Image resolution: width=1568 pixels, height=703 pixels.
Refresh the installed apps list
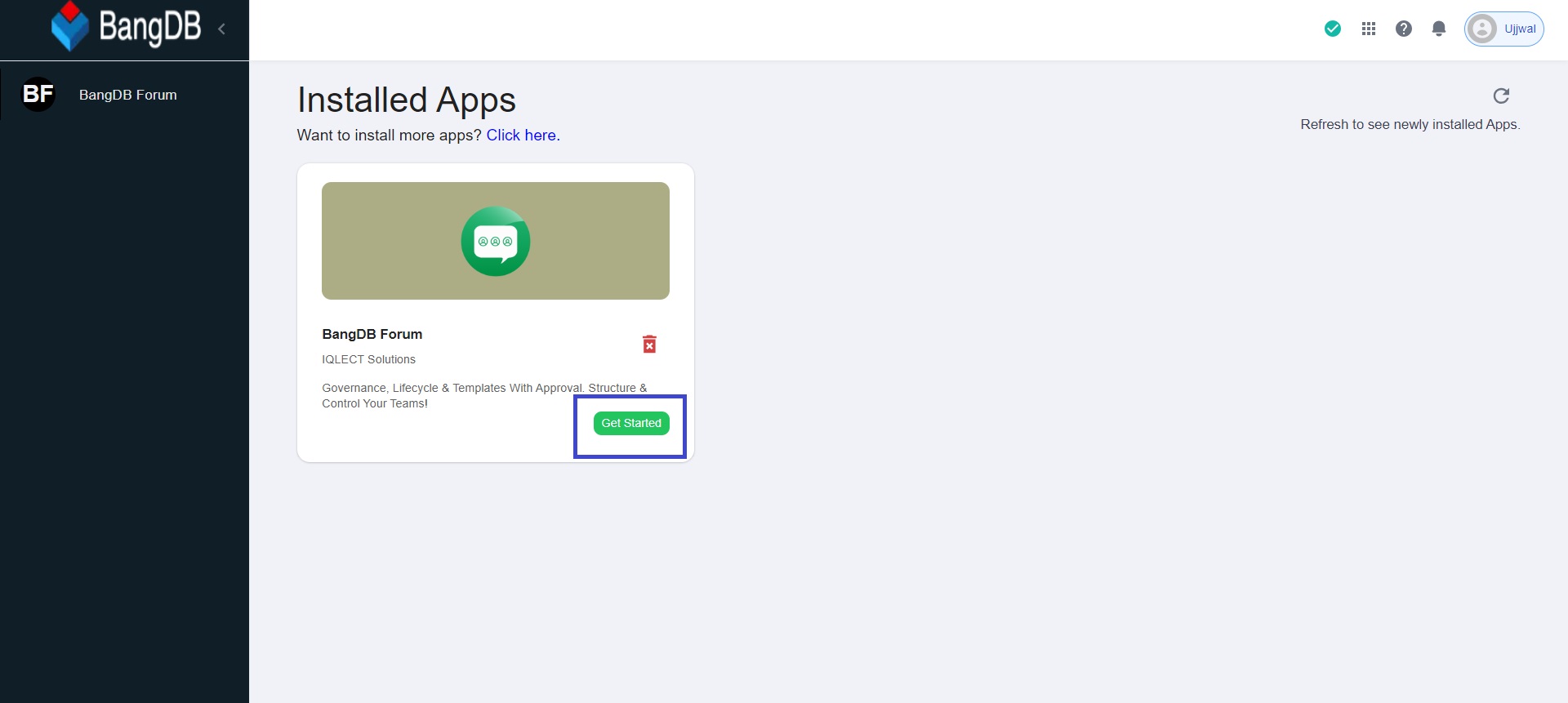click(1501, 96)
